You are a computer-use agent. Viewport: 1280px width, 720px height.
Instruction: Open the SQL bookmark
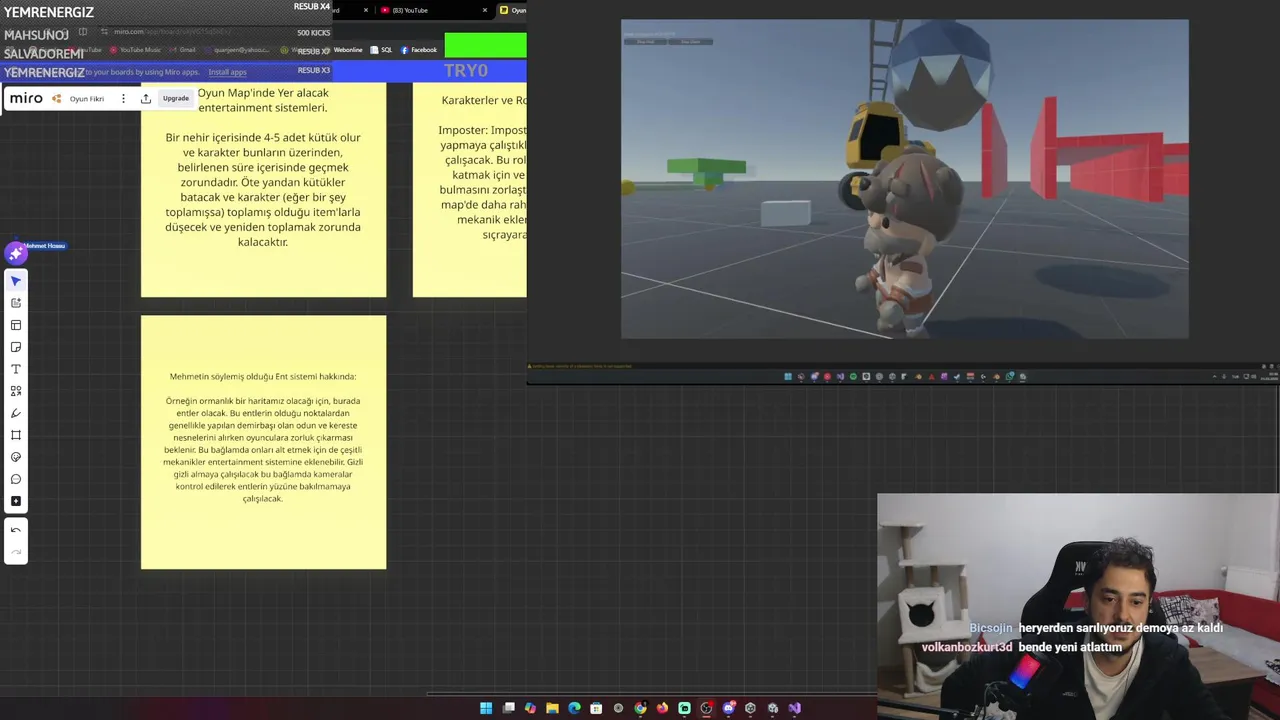coord(381,50)
